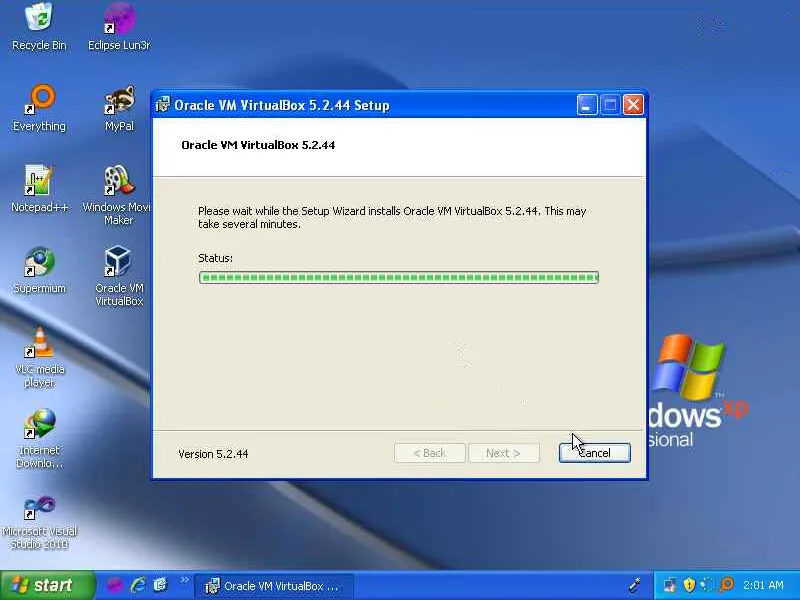Click the 'Status:' label
Screen dimensions: 800x600
[215, 258]
